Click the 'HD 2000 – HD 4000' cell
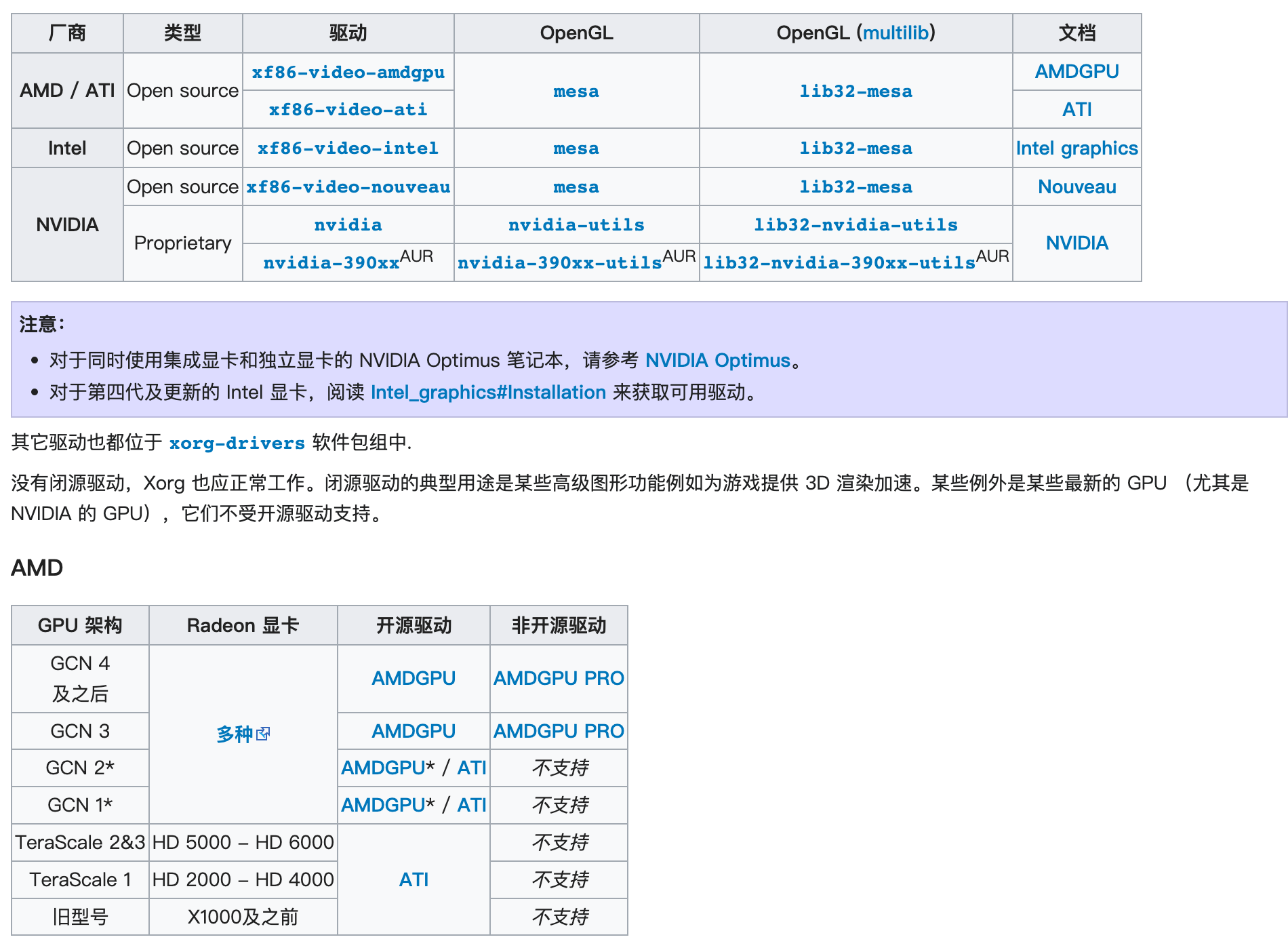Image resolution: width=1288 pixels, height=952 pixels. pyautogui.click(x=243, y=879)
